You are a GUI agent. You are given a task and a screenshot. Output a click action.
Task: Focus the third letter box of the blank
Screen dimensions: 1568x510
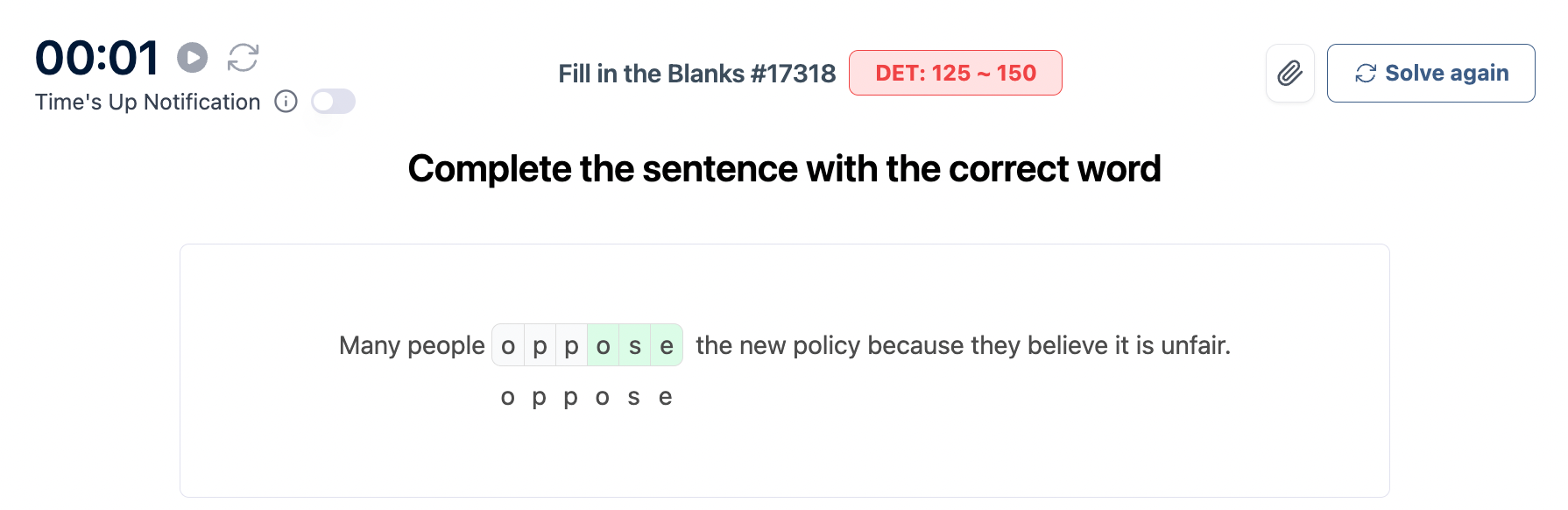point(571,345)
